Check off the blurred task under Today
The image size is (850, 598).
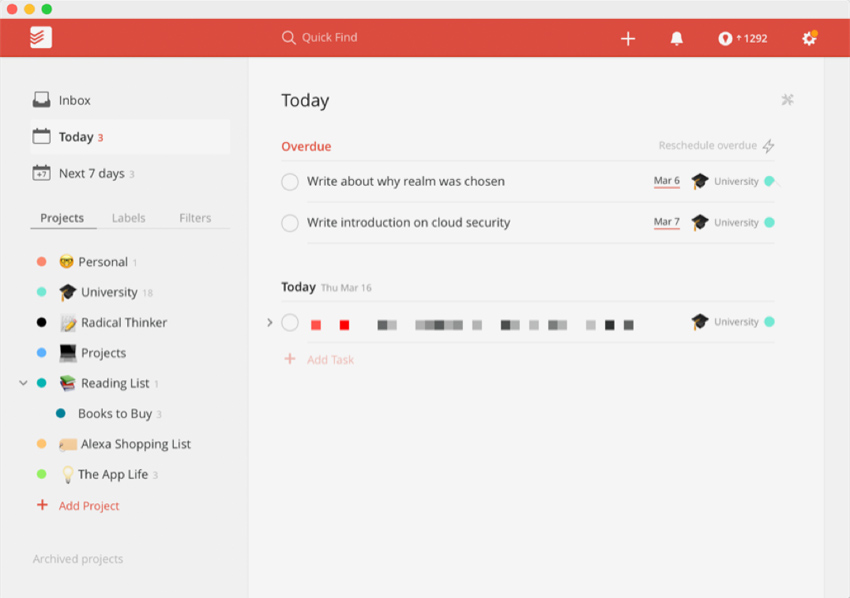click(x=290, y=323)
